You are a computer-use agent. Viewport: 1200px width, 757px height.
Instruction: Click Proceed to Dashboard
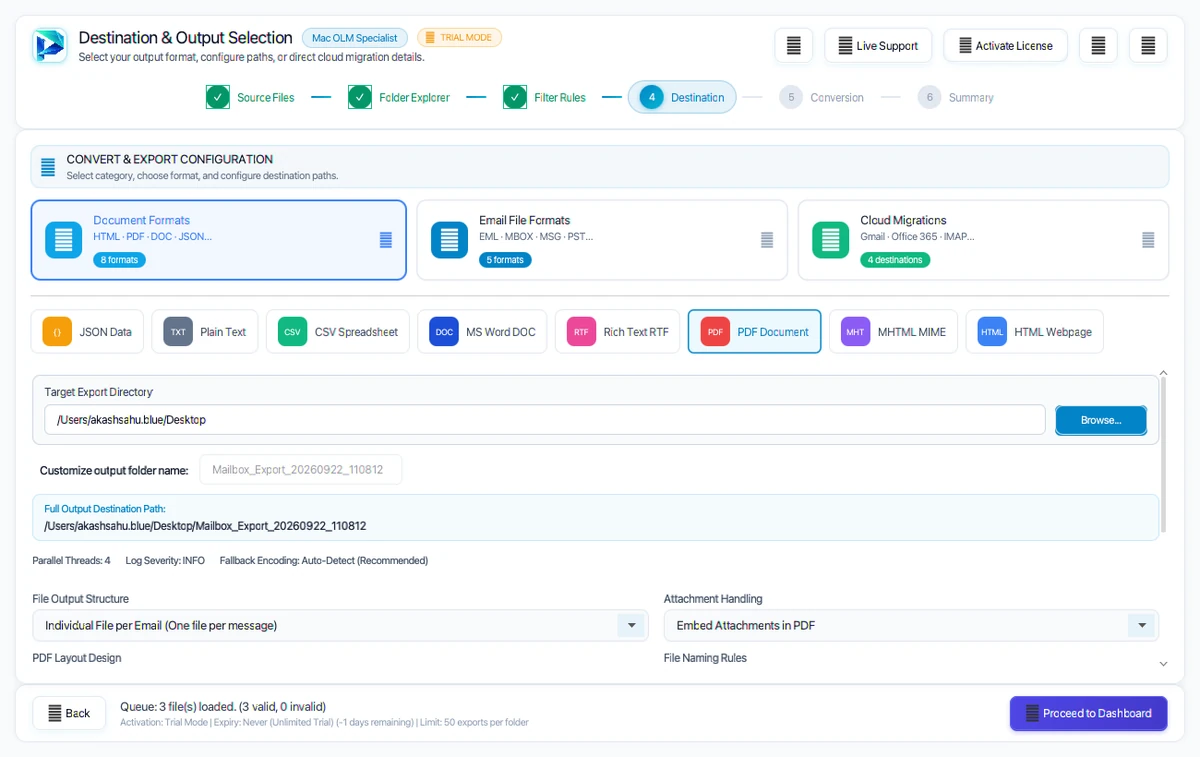pyautogui.click(x=1088, y=713)
